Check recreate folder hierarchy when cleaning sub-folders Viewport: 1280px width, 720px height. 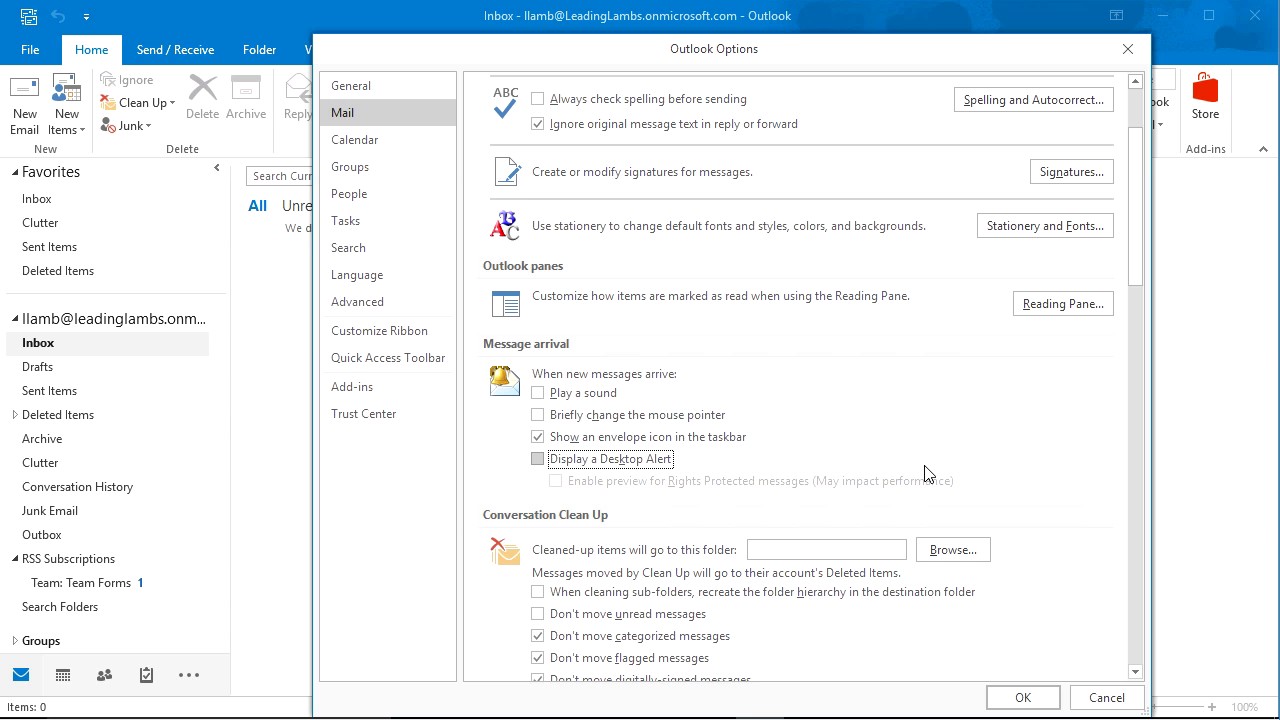point(538,592)
